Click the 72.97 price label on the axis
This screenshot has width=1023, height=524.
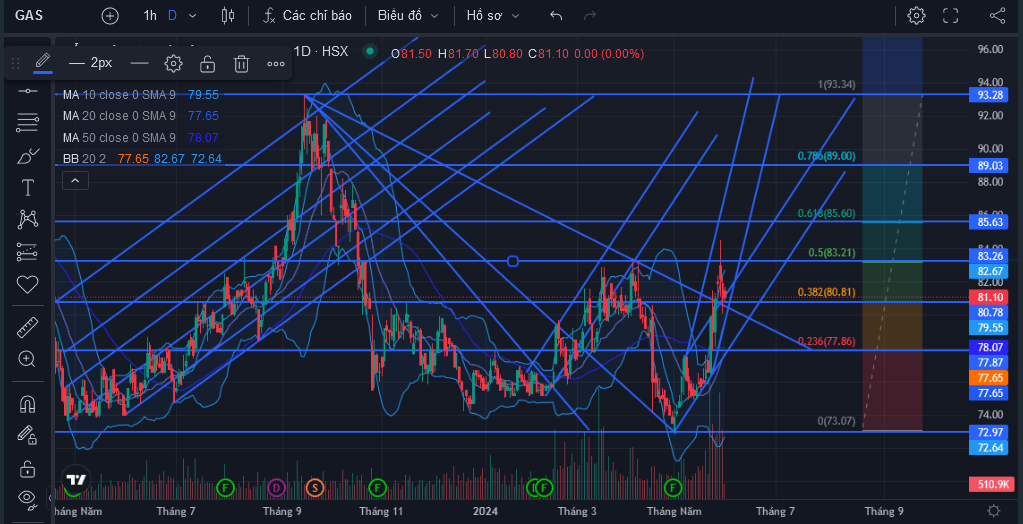990,431
